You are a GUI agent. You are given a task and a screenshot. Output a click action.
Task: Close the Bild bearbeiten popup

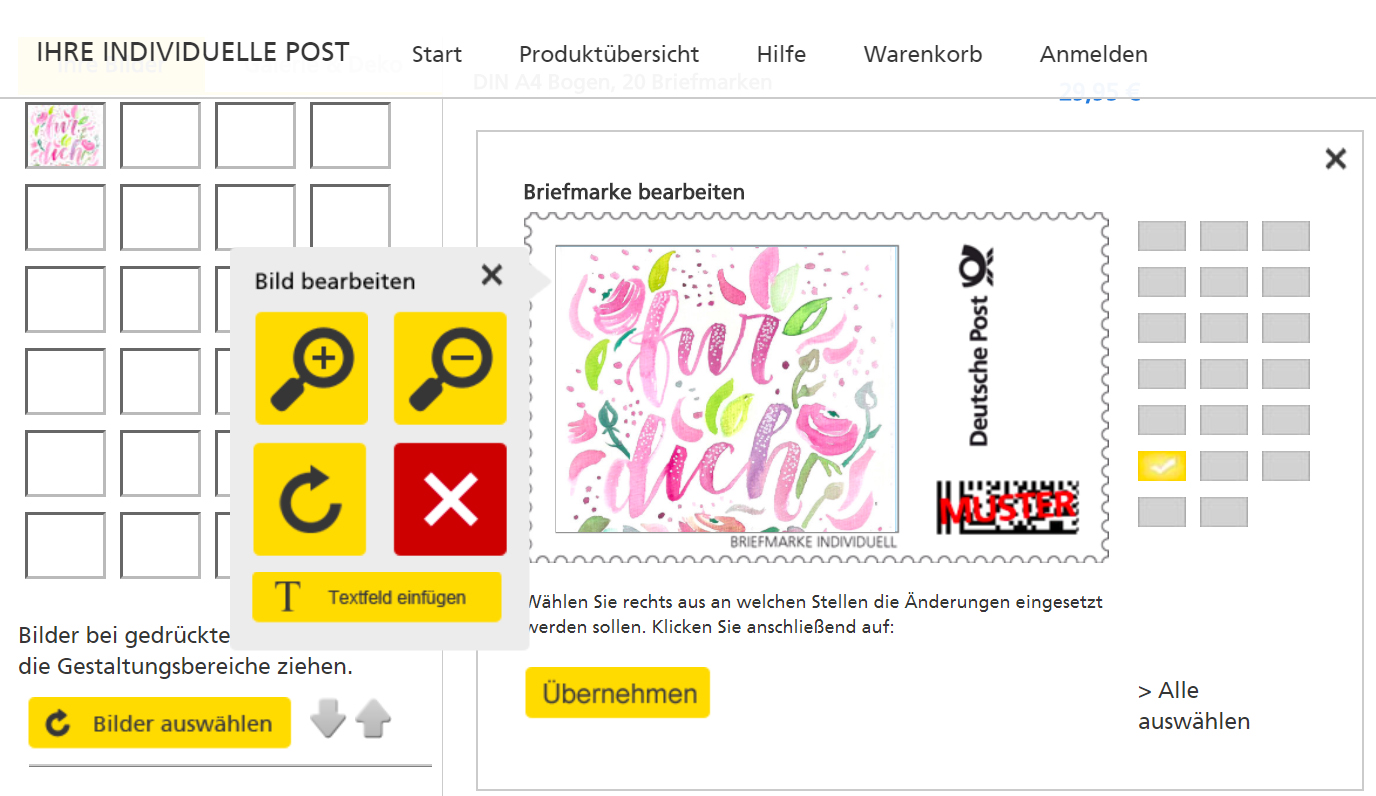[x=491, y=275]
